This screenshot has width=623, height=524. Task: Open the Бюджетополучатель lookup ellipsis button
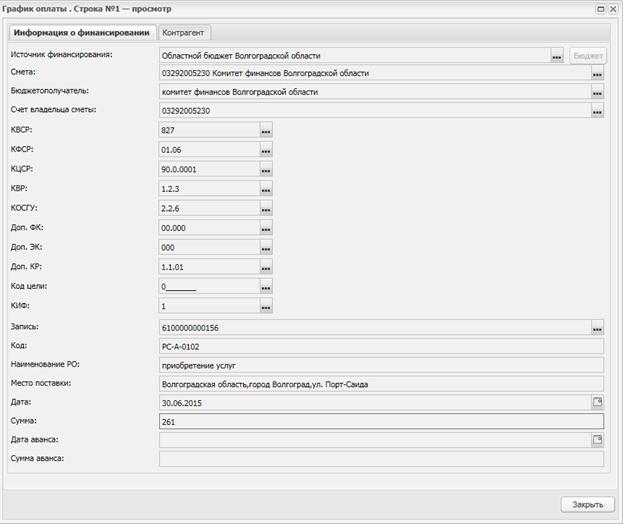point(597,93)
